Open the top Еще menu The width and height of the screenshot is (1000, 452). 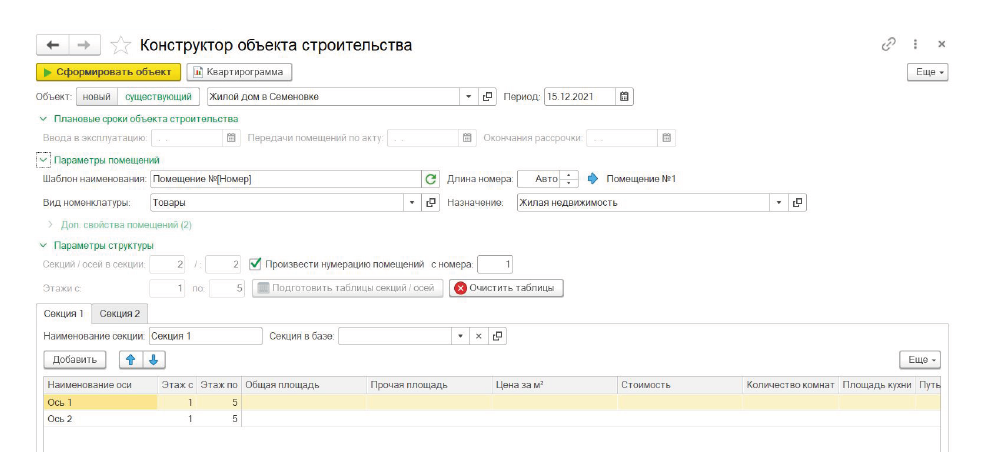point(927,72)
